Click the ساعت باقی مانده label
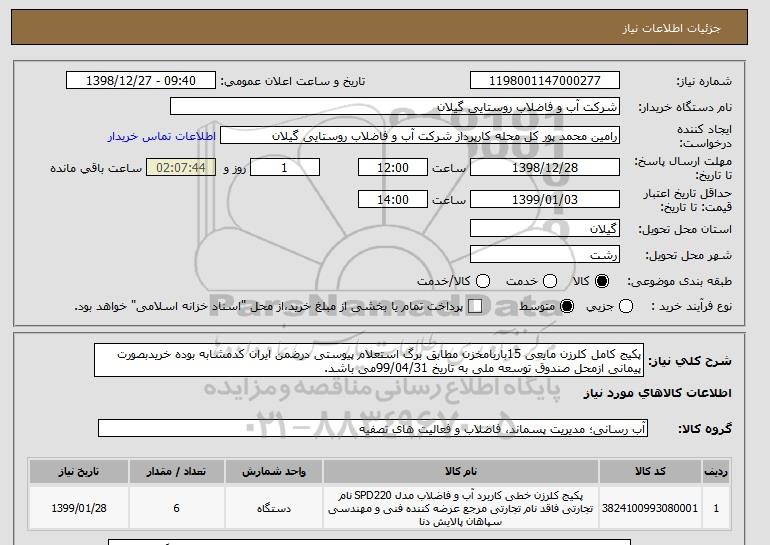 (x=96, y=168)
